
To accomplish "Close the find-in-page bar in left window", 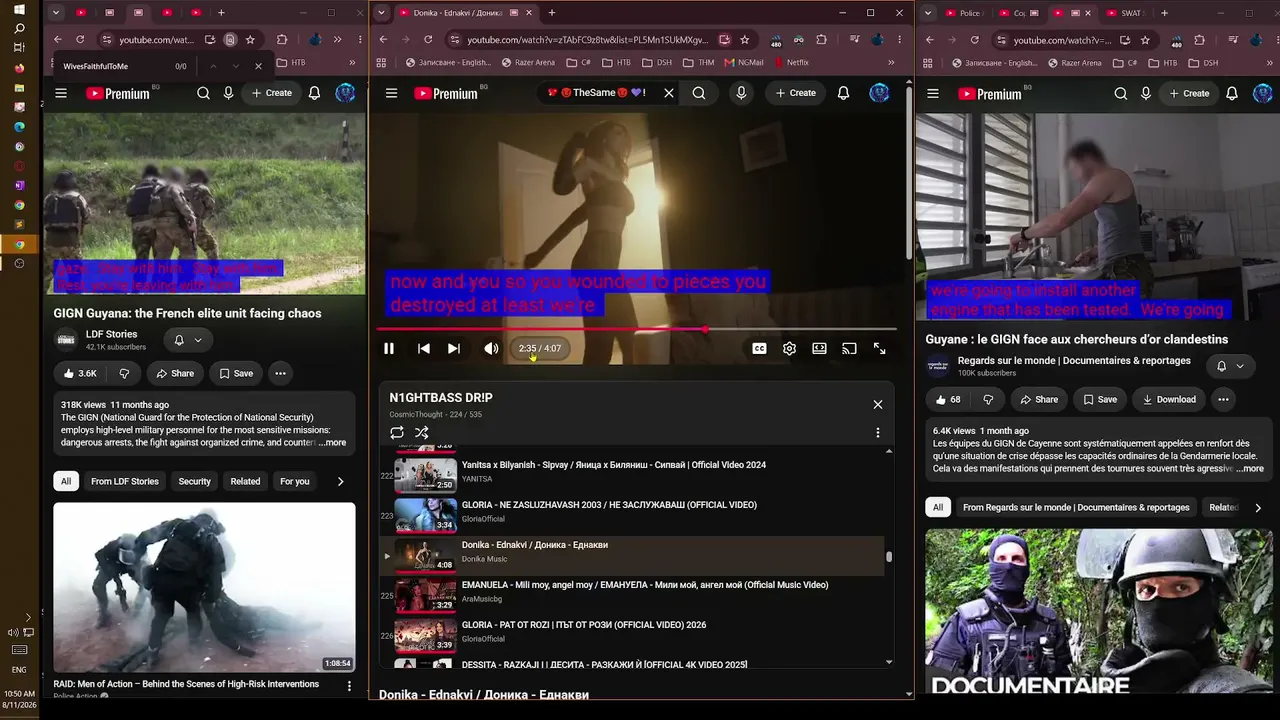I will pyautogui.click(x=258, y=66).
